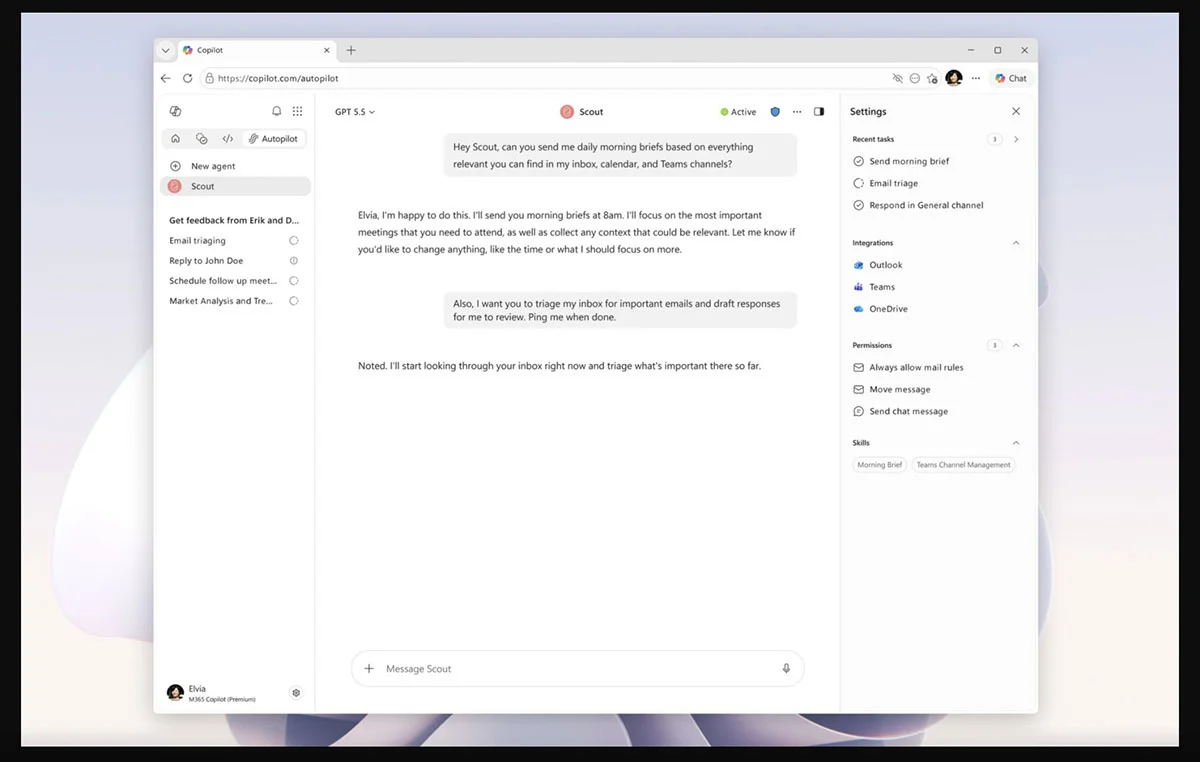Screen dimensions: 1200x762
Task: Open the Send chat message permission
Action: pyautogui.click(x=908, y=411)
